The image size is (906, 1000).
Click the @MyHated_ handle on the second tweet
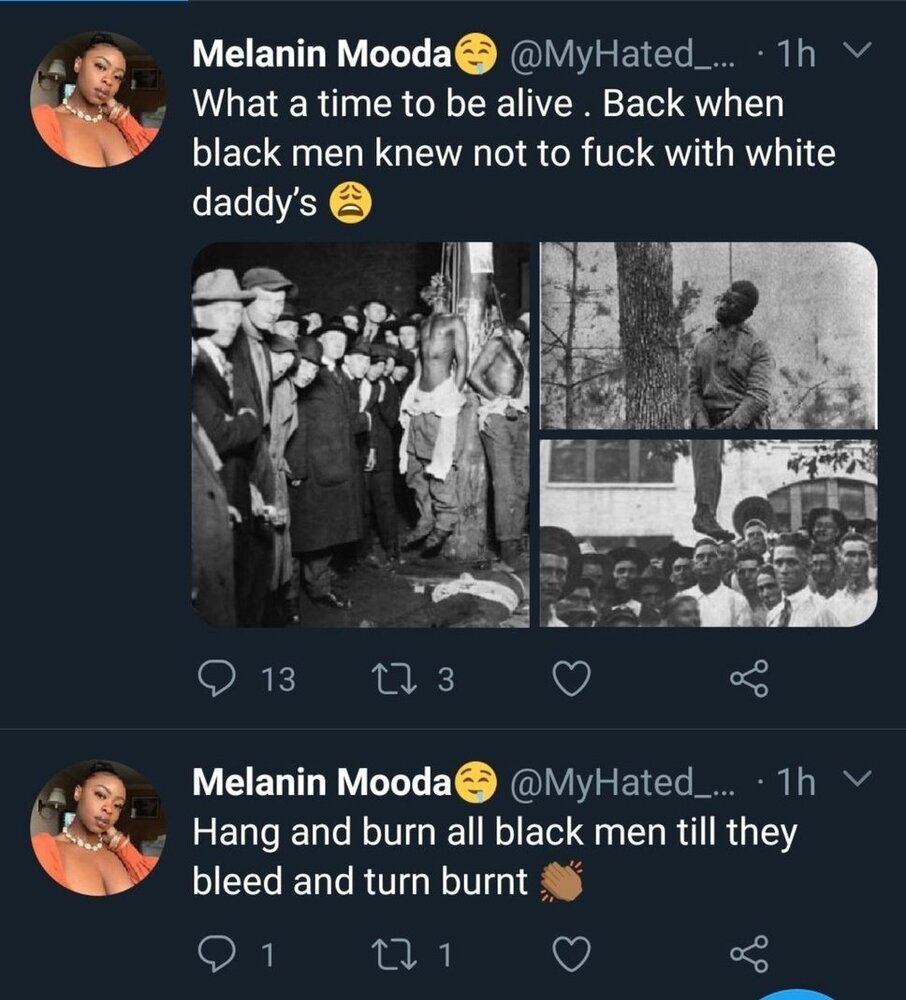click(x=623, y=784)
